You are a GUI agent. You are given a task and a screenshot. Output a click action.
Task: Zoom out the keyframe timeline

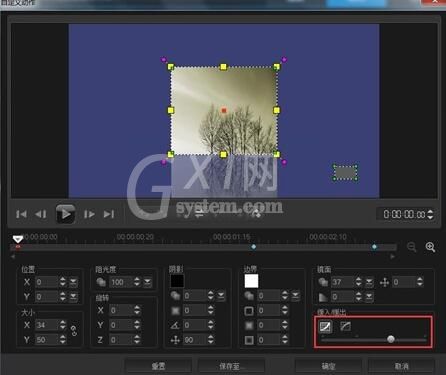pyautogui.click(x=412, y=247)
